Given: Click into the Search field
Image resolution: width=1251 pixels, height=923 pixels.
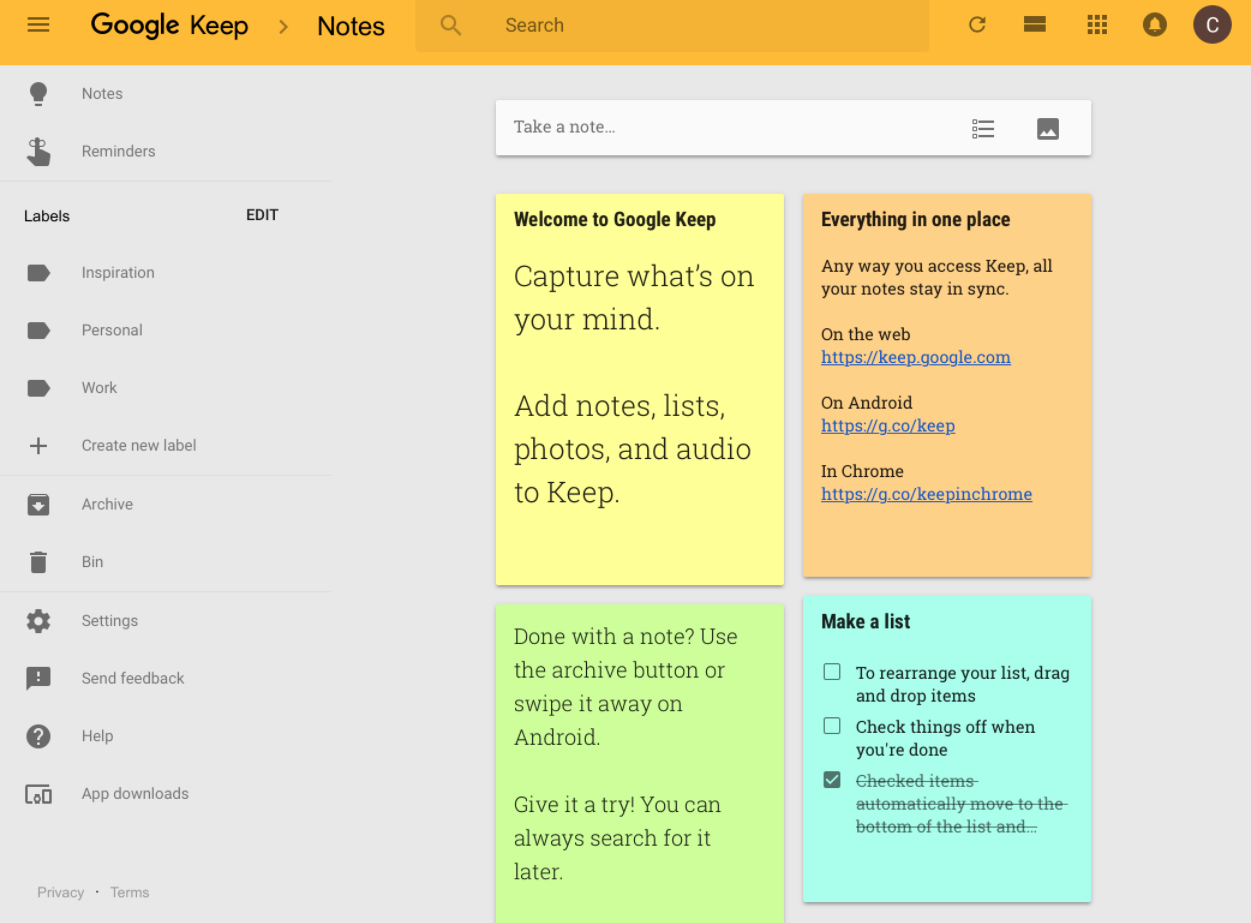Looking at the screenshot, I should click(672, 25).
